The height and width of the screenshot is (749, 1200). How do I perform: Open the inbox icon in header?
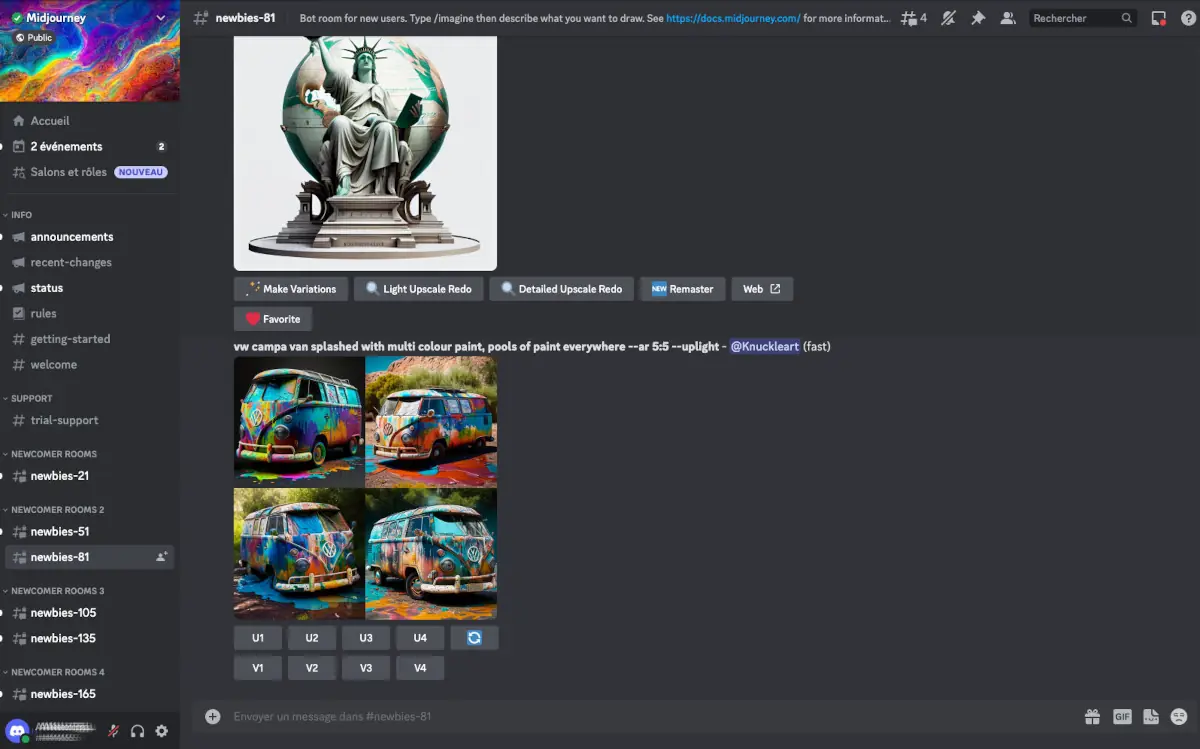[1158, 18]
